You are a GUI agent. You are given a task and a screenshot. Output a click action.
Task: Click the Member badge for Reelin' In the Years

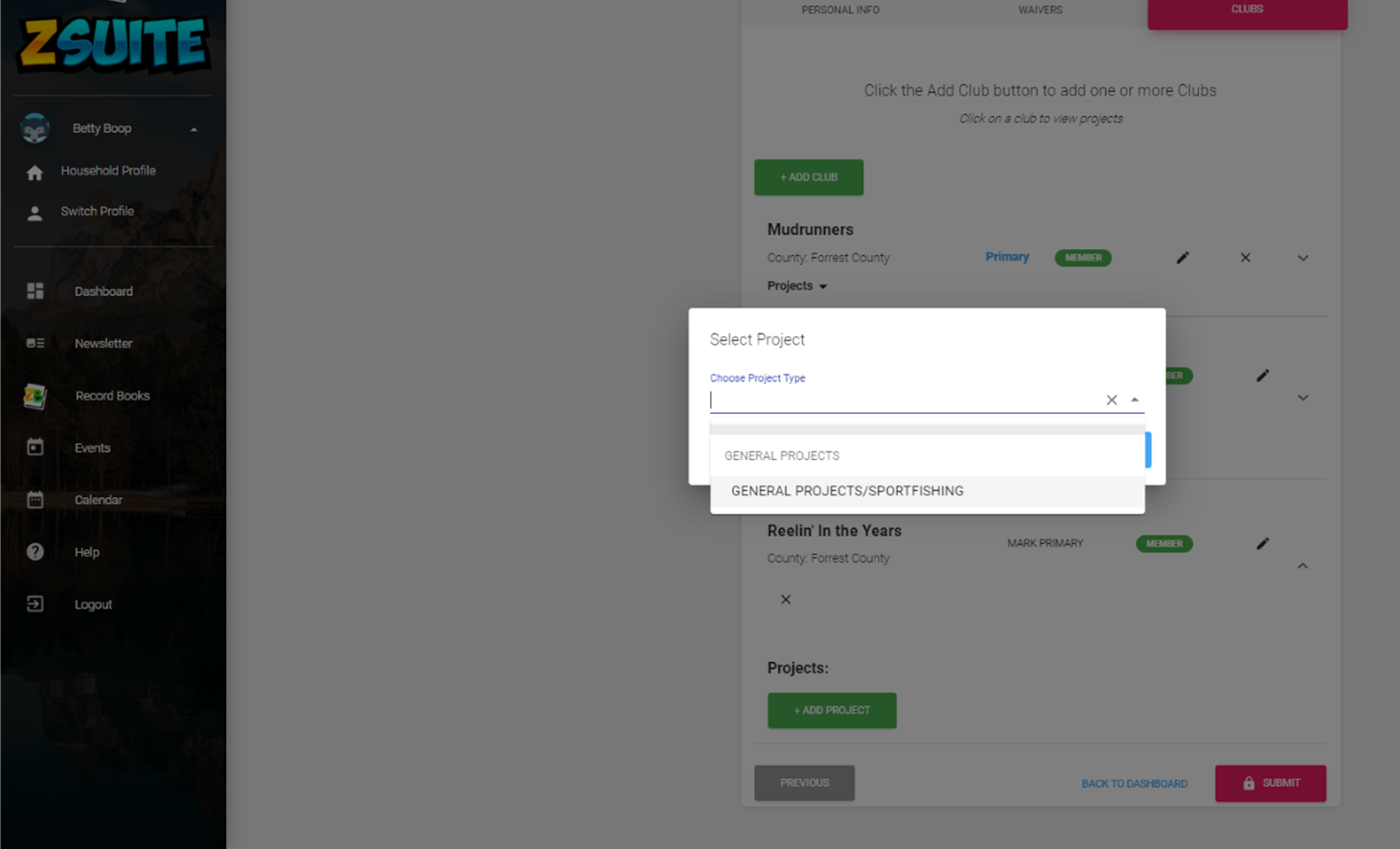click(1164, 543)
